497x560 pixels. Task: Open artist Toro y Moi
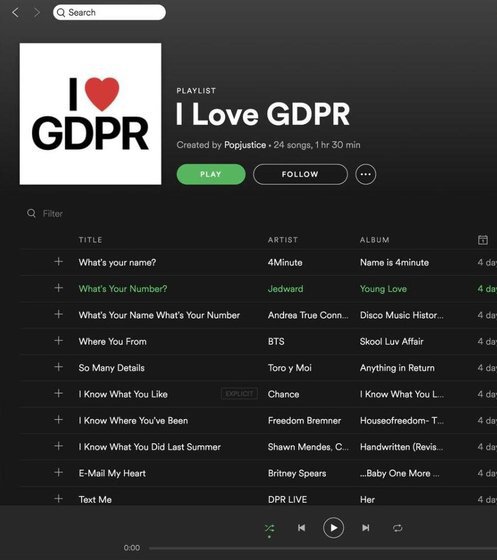tap(290, 368)
